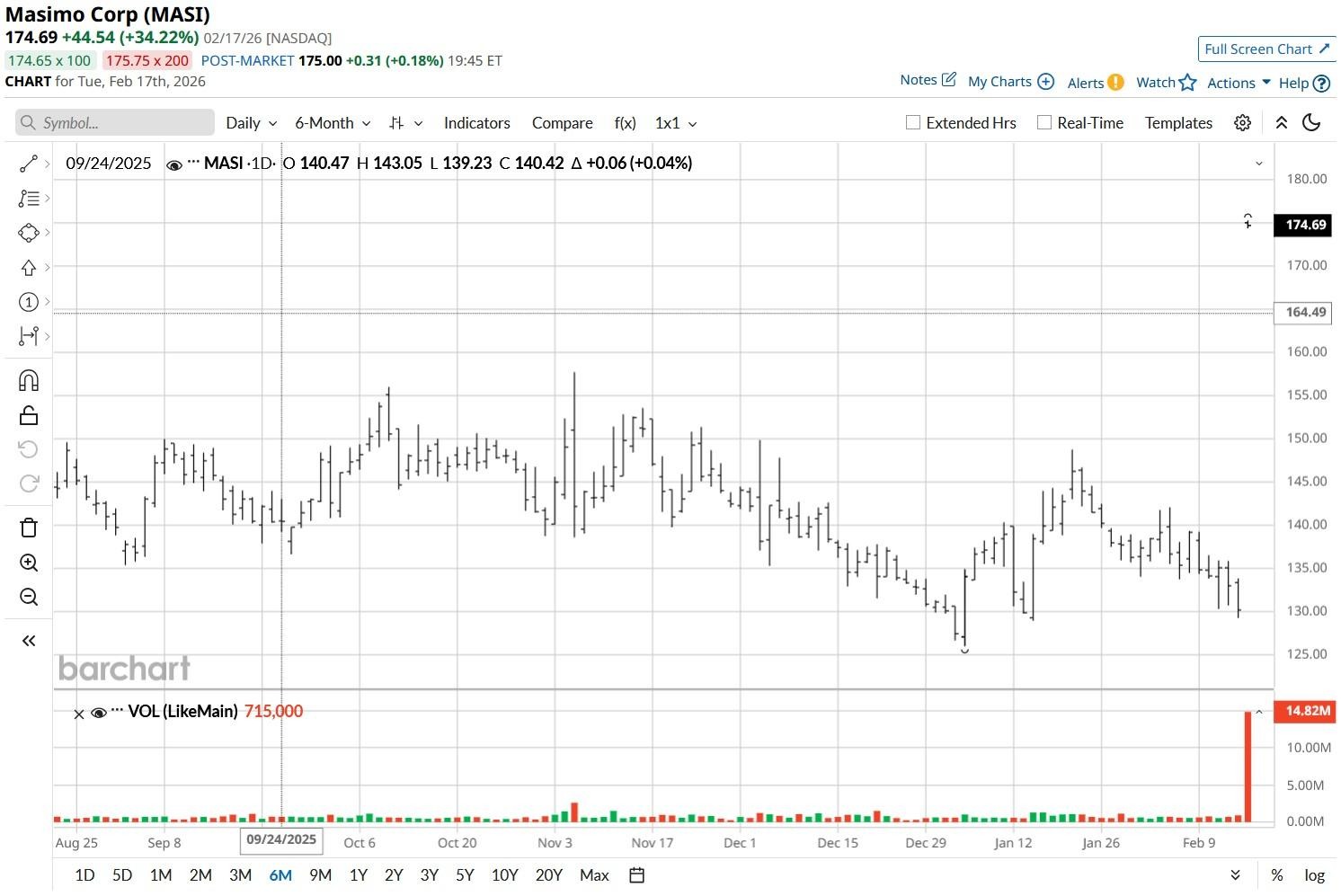Open the 1x1 grid layout dropdown
This screenshot has width=1341, height=896.
click(x=676, y=123)
